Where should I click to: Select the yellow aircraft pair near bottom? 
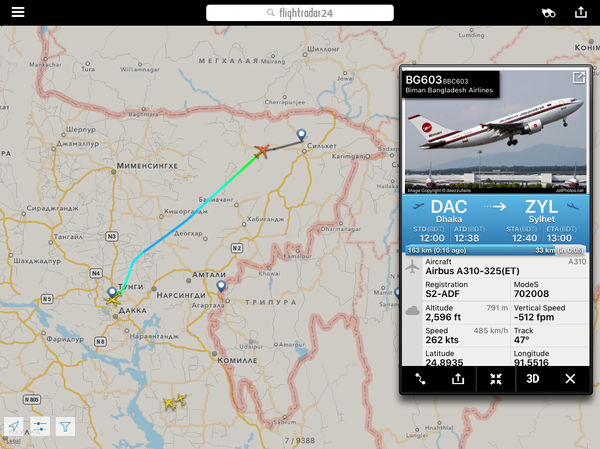pos(175,402)
